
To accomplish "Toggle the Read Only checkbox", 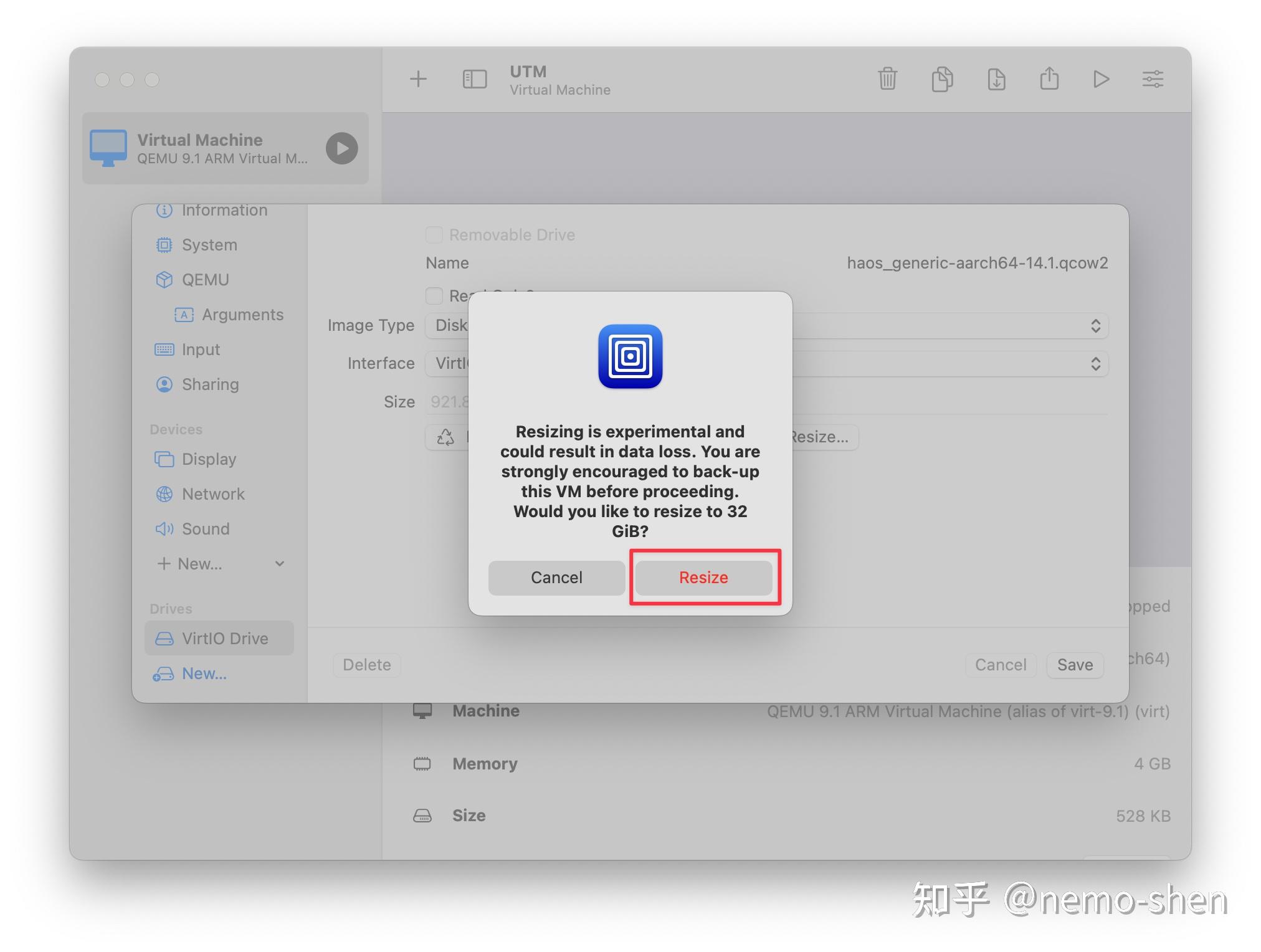I will 434,296.
